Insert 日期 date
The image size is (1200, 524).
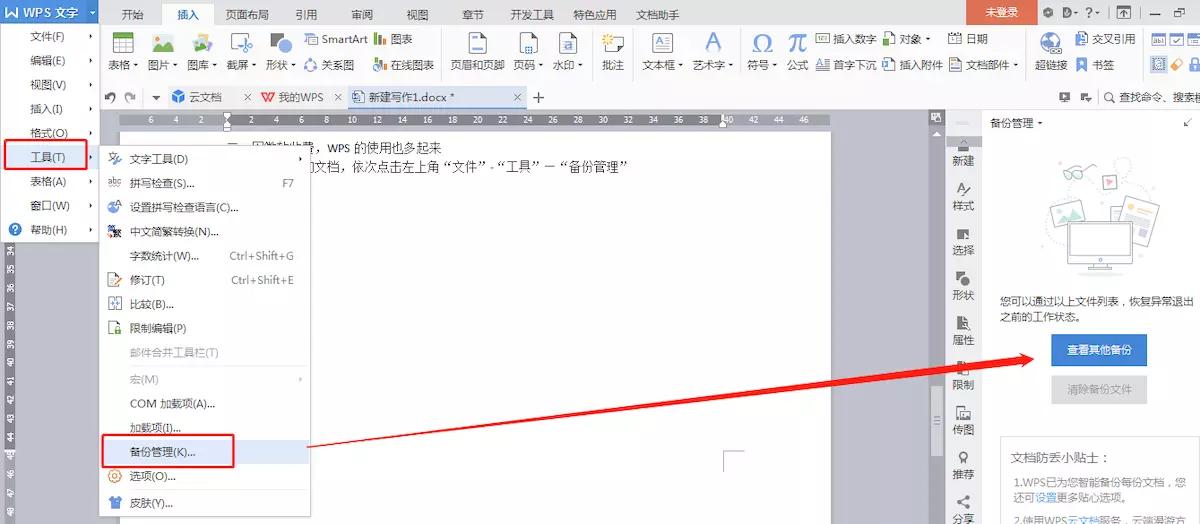tap(969, 39)
